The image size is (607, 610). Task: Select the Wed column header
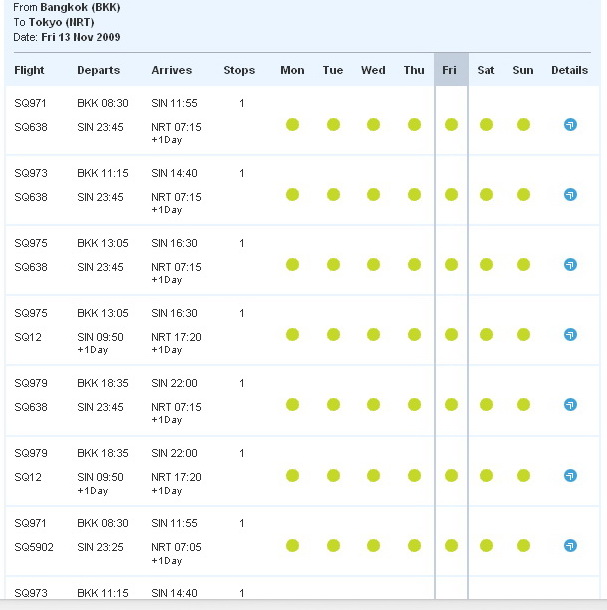point(373,70)
